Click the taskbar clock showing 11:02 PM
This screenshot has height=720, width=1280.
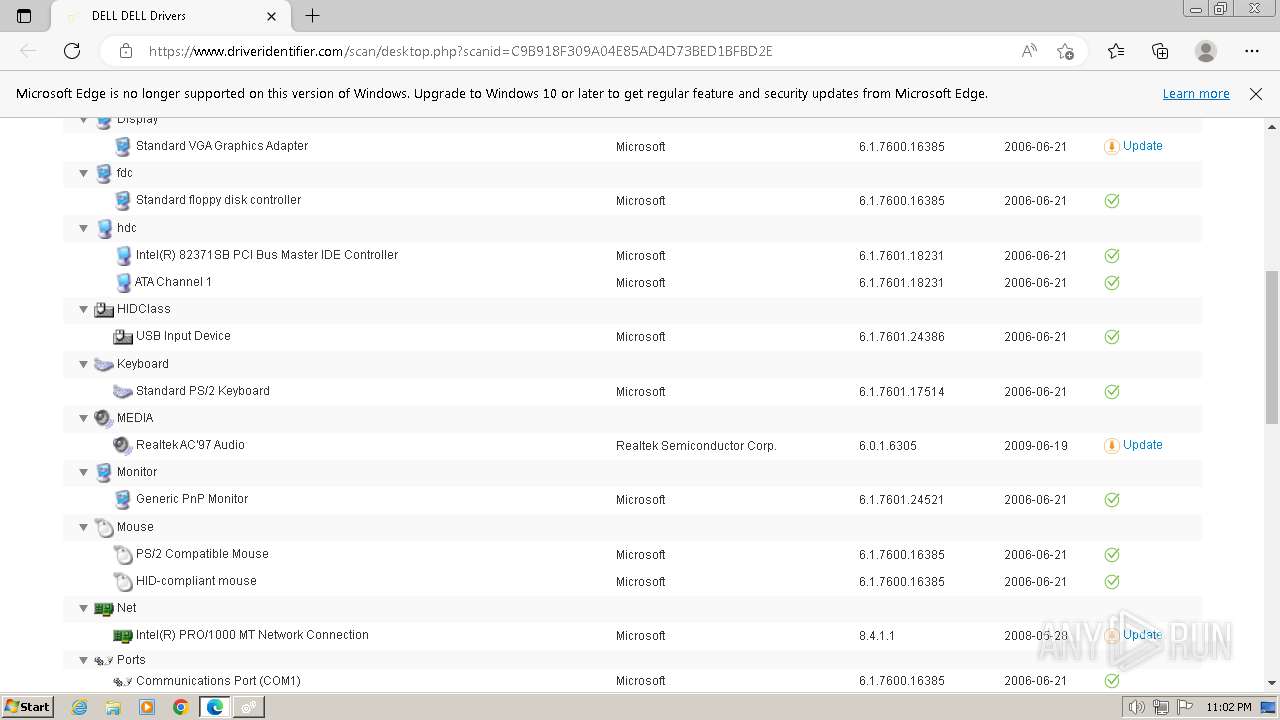(x=1229, y=707)
